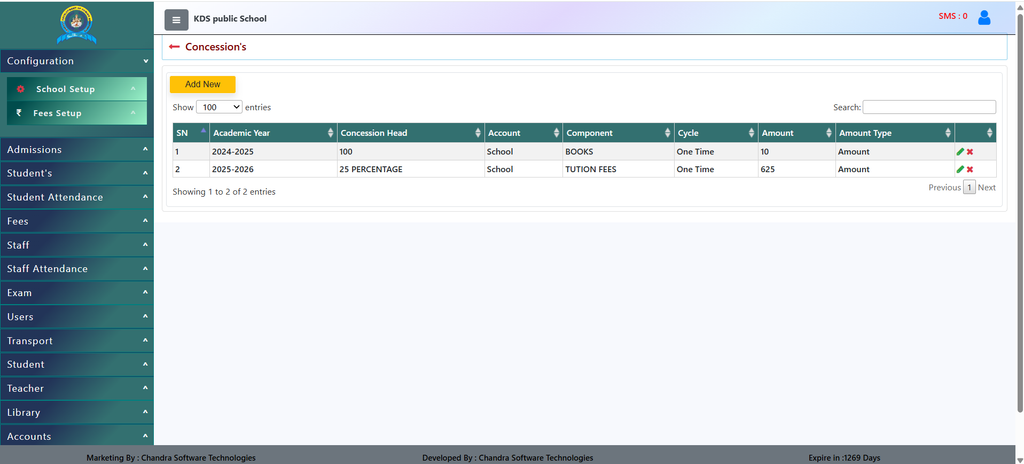Expand the Admissions menu
This screenshot has height=464, width=1024.
tap(77, 150)
